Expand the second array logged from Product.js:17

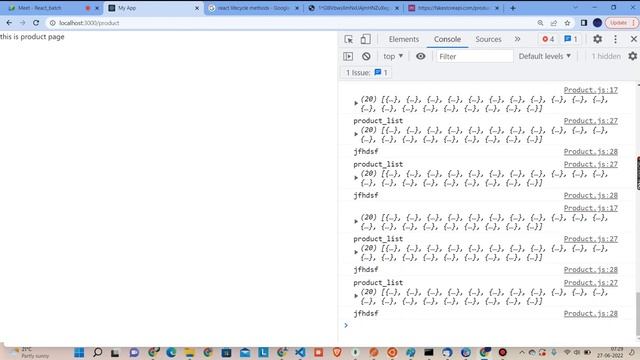[356, 222]
